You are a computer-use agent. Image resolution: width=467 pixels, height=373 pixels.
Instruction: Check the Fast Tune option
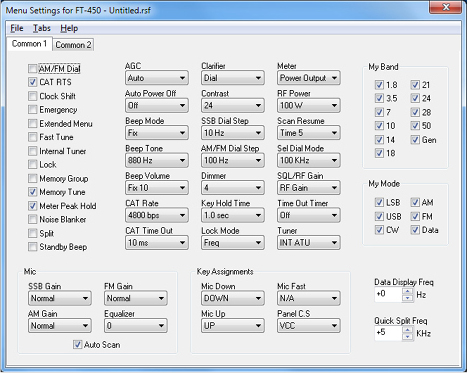pos(32,137)
